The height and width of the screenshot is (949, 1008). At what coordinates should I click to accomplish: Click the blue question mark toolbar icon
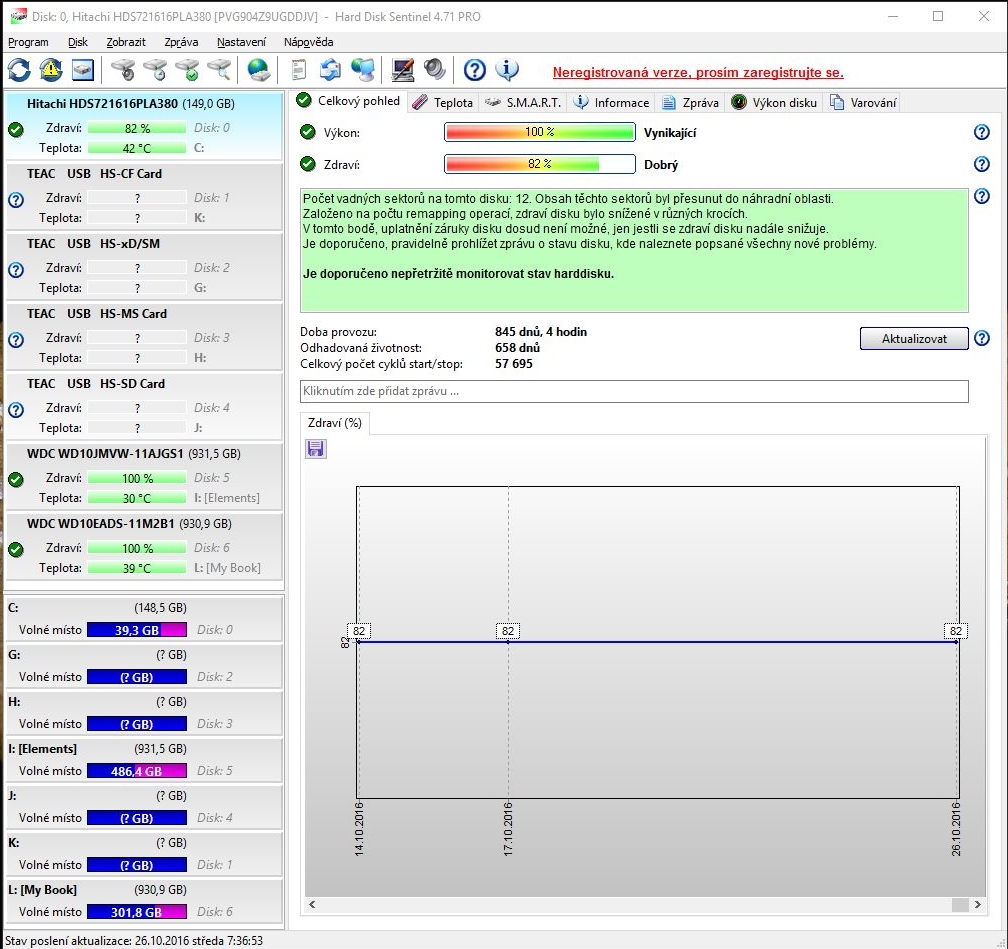(475, 70)
